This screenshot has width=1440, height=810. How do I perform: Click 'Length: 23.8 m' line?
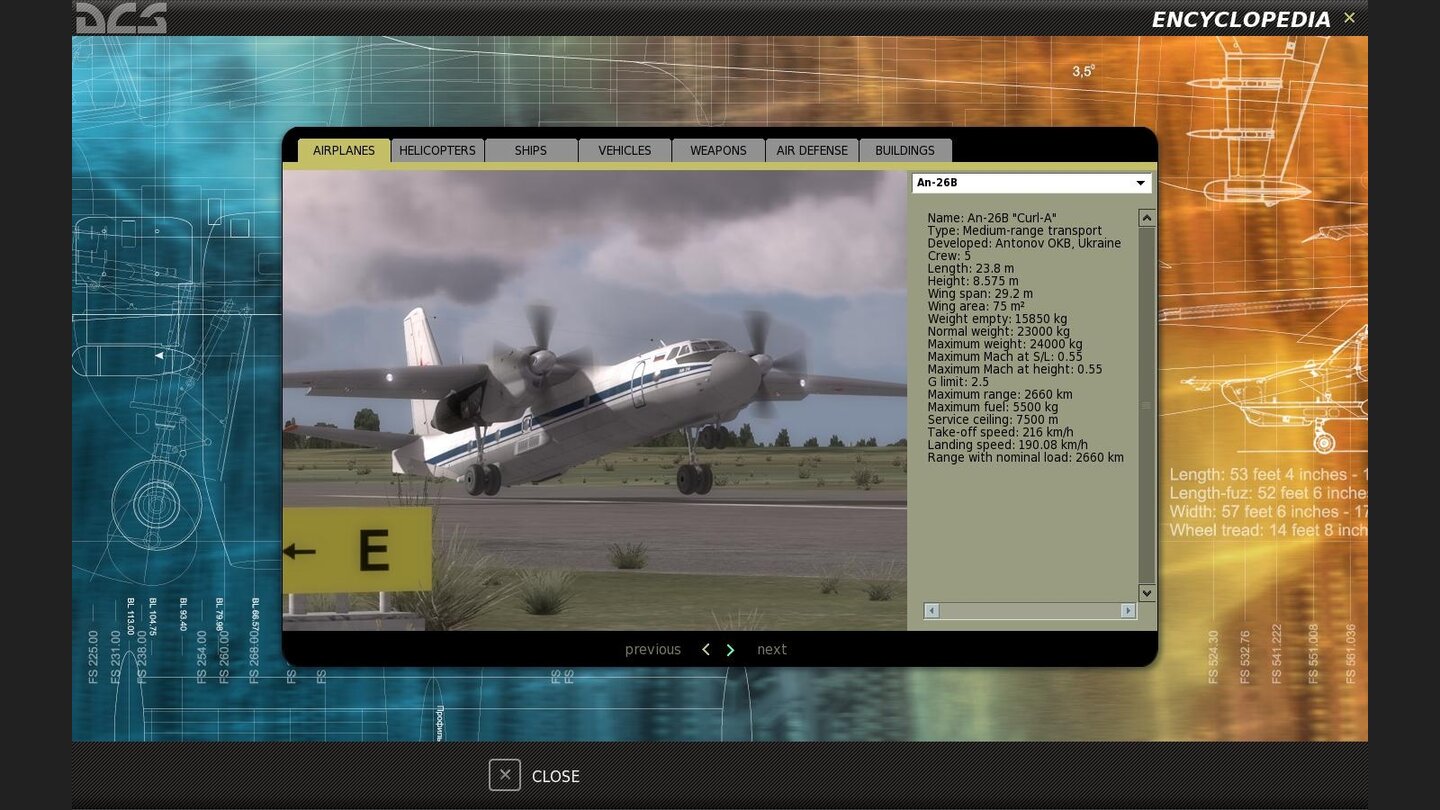pyautogui.click(x=970, y=269)
